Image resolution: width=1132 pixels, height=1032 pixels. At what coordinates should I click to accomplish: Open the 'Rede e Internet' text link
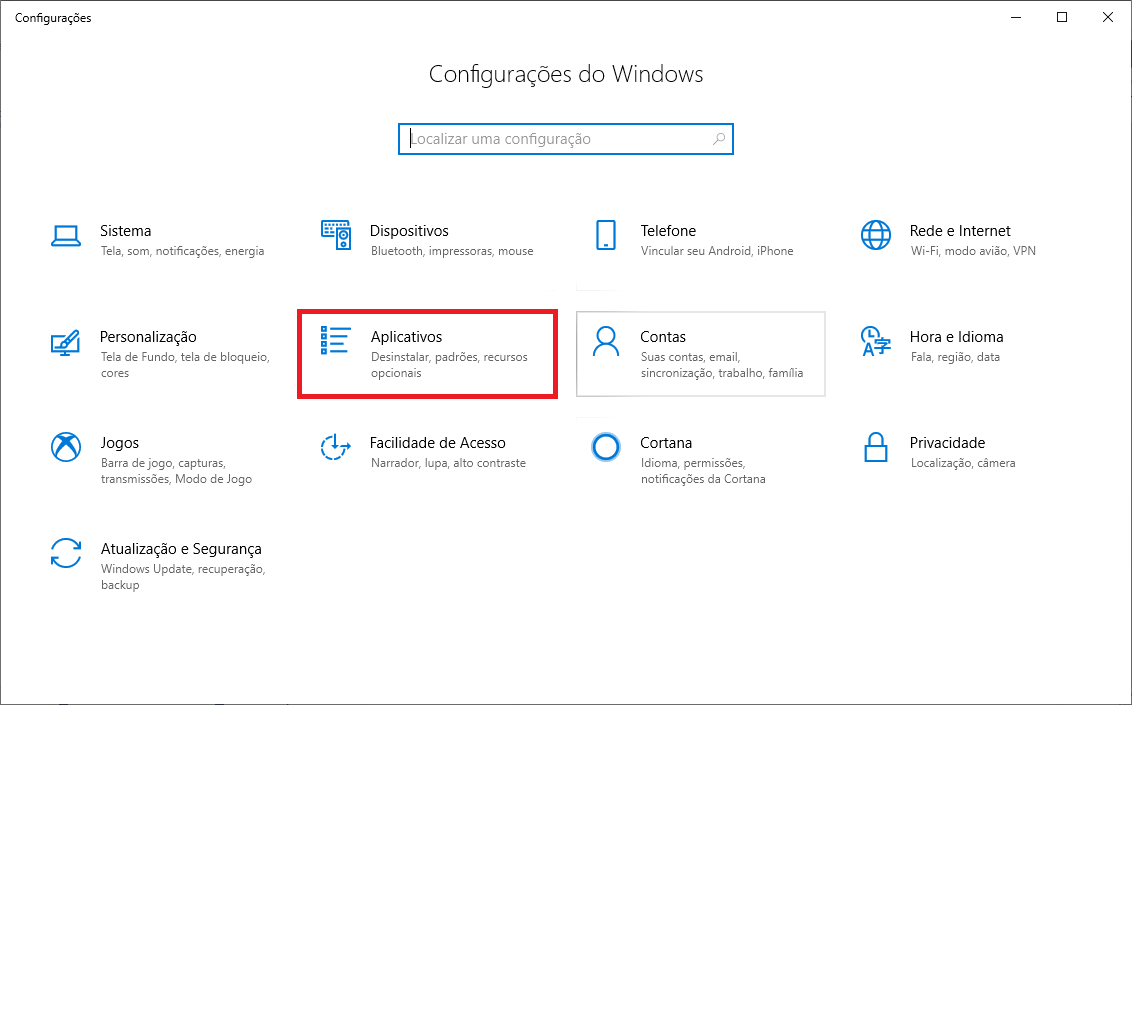pos(960,231)
